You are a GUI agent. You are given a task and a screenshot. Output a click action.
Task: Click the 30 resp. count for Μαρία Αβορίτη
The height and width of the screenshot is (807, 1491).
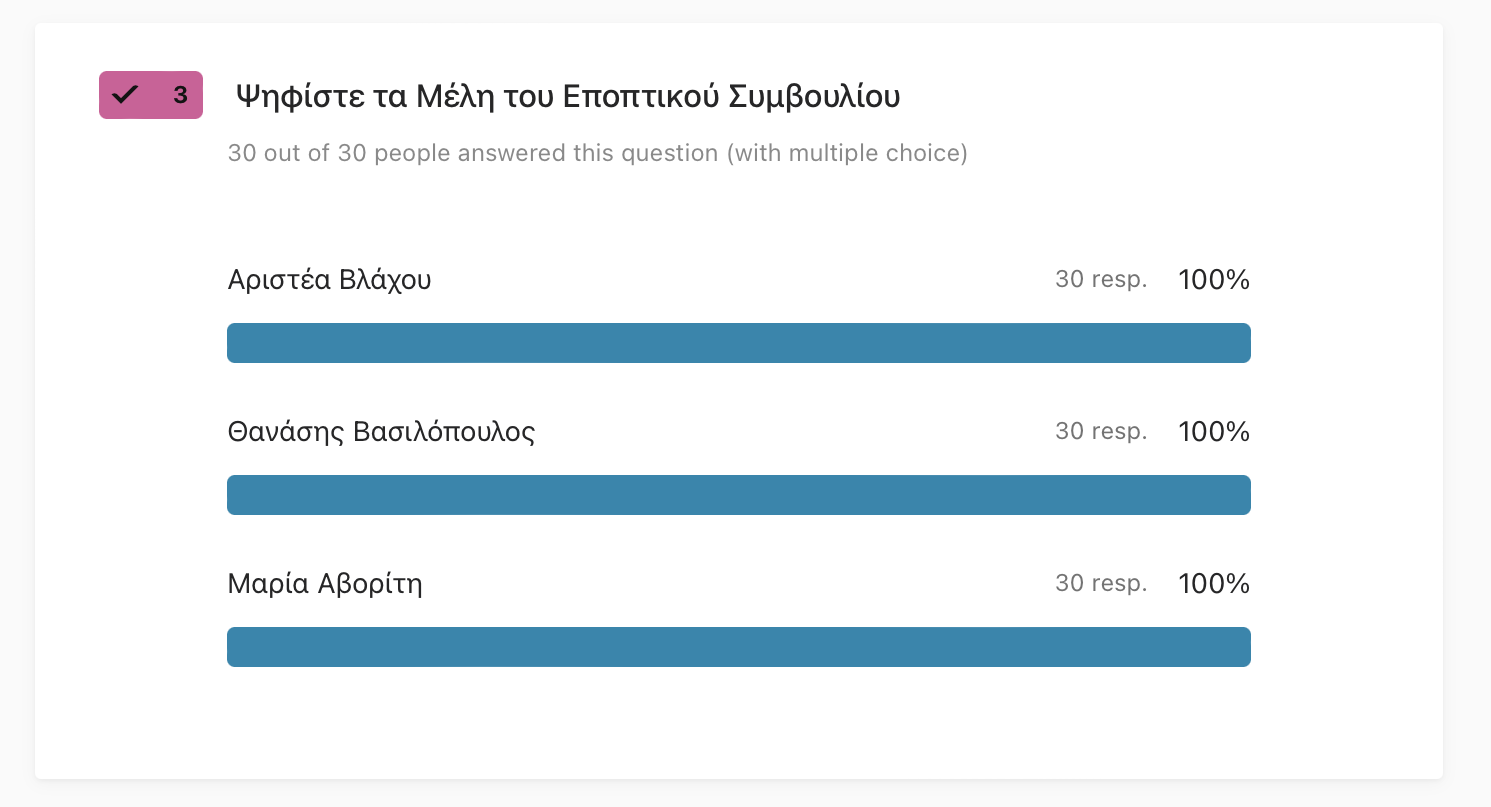tap(1101, 584)
